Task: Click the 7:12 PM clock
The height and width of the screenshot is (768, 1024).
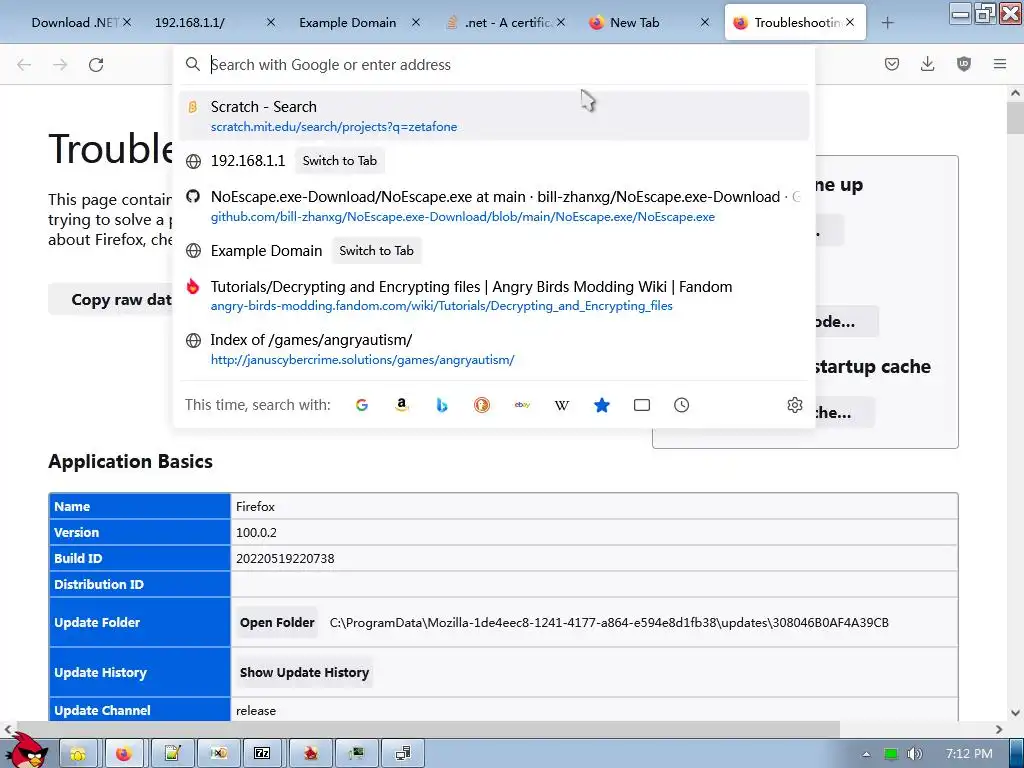Action: 969,754
